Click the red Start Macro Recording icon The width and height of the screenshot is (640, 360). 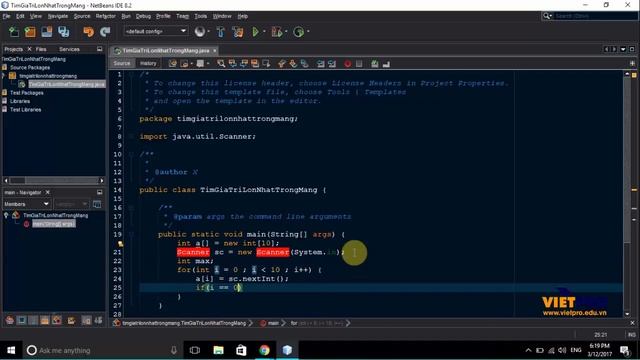347,63
